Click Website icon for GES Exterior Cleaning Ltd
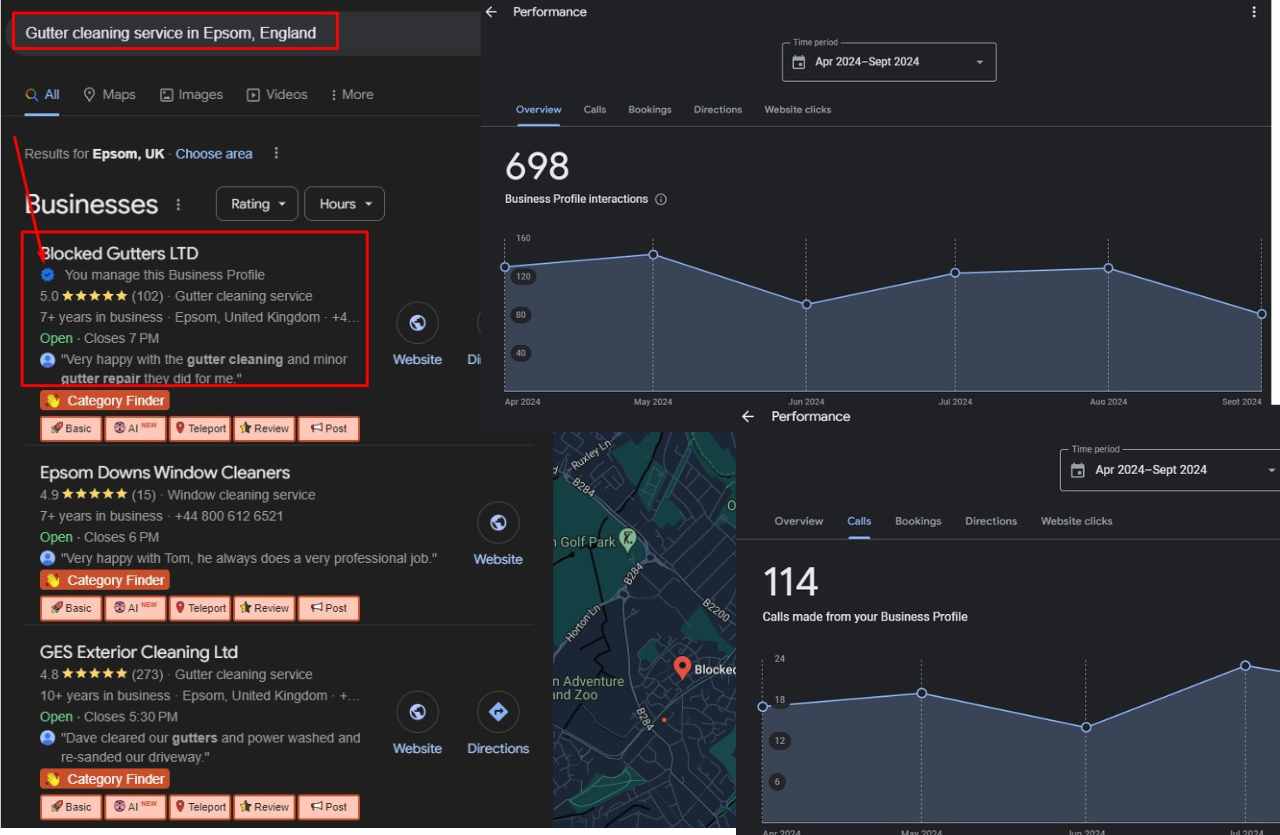 [x=417, y=712]
